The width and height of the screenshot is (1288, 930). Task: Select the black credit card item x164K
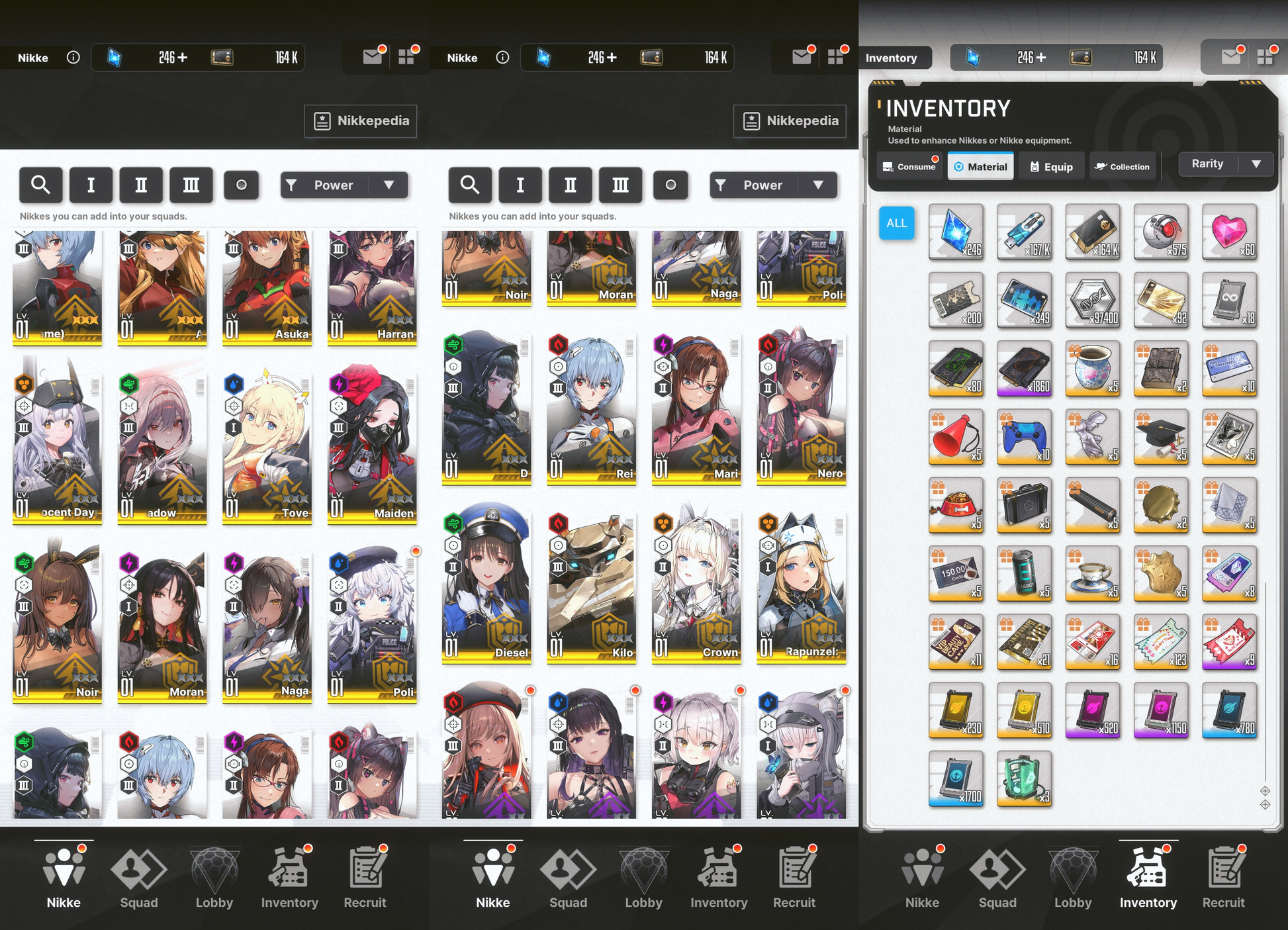pyautogui.click(x=1093, y=231)
